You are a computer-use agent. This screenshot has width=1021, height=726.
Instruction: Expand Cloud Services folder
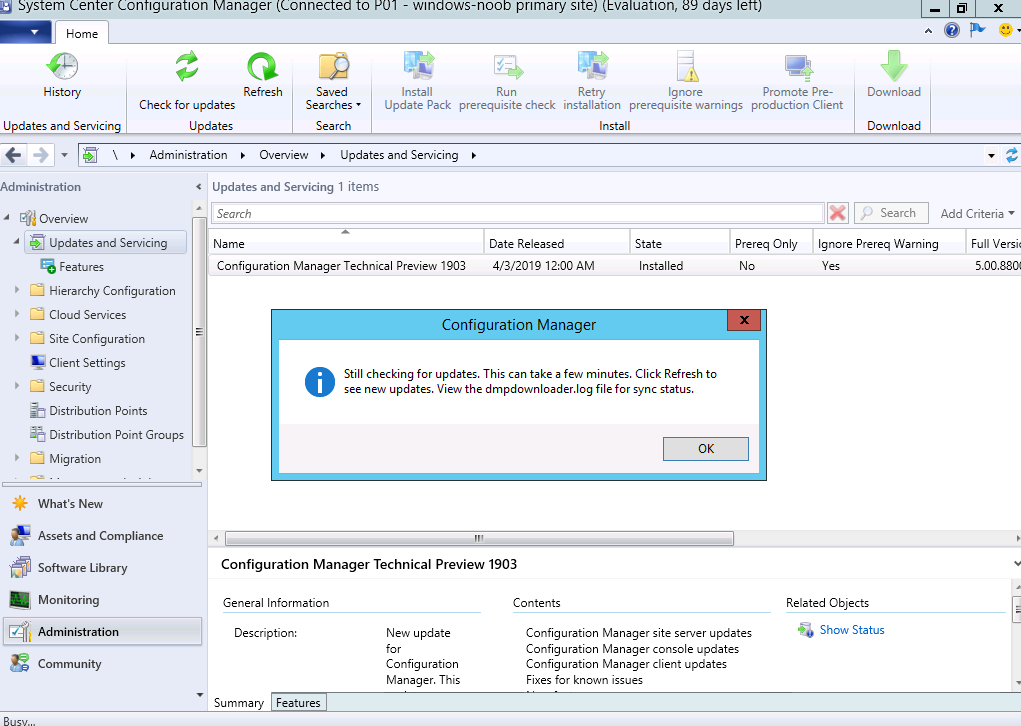(18, 314)
